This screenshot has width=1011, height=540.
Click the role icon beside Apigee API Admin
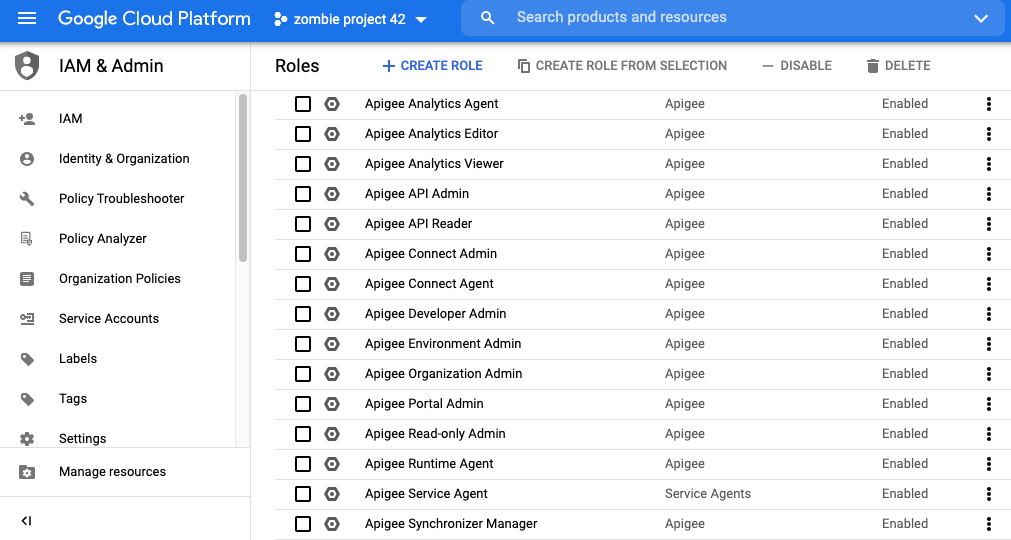point(332,194)
